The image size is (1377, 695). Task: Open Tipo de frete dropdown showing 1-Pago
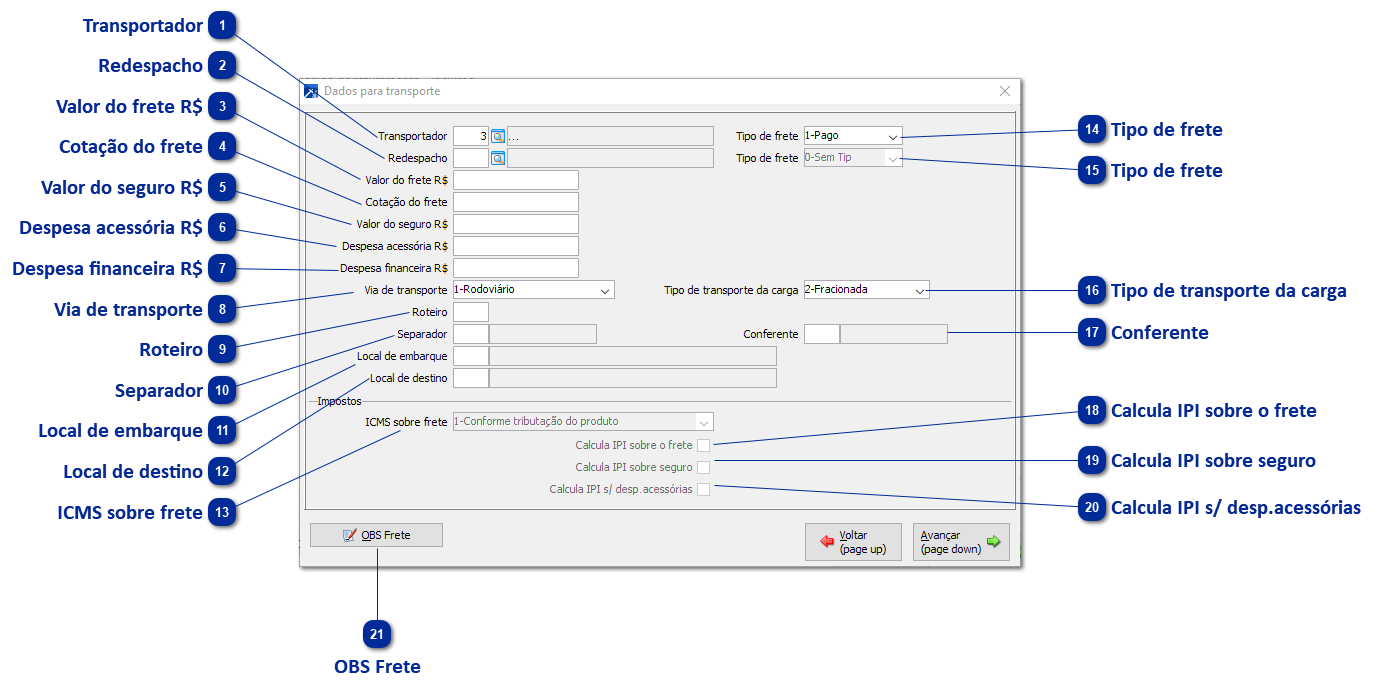pos(853,136)
